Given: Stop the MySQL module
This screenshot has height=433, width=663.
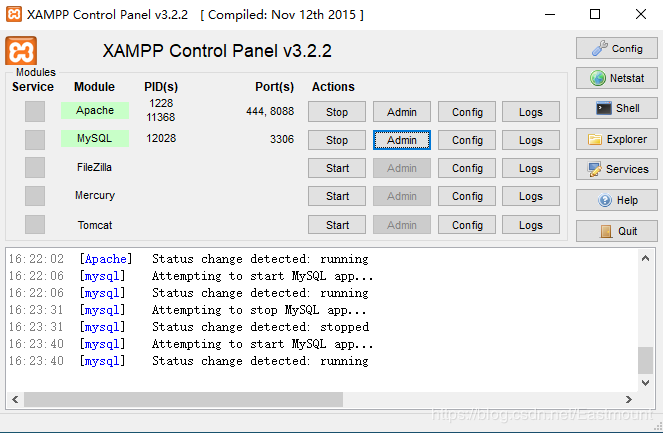Looking at the screenshot, I should (337, 140).
